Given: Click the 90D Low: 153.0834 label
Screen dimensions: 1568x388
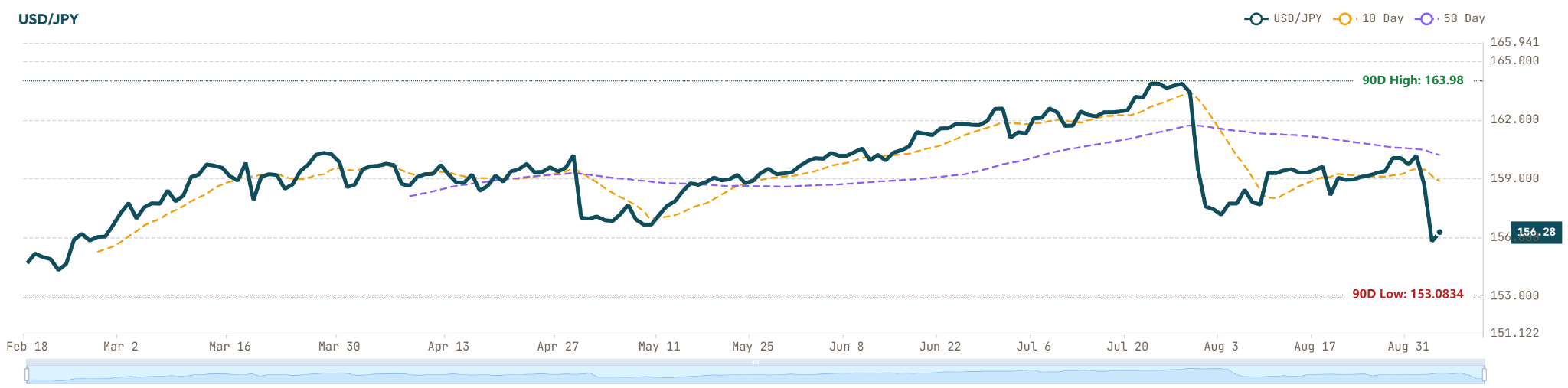Looking at the screenshot, I should pos(1408,294).
